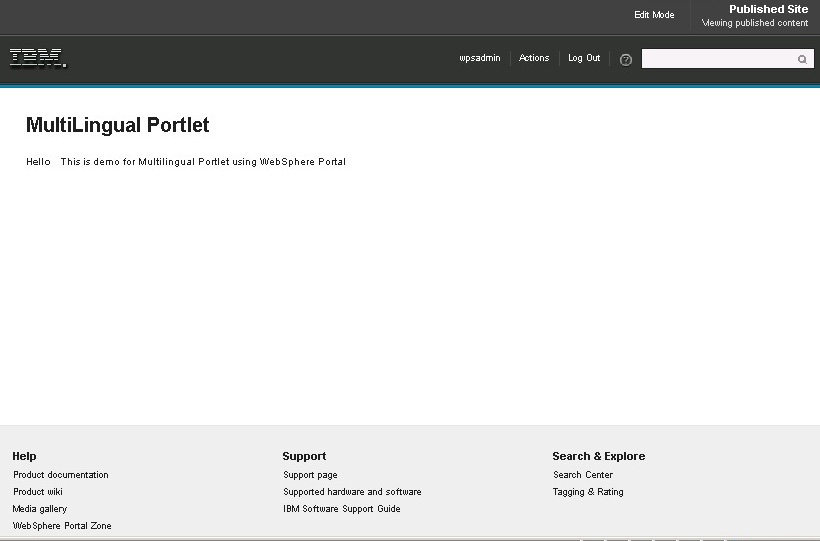Click the Help footer heading

pyautogui.click(x=24, y=456)
